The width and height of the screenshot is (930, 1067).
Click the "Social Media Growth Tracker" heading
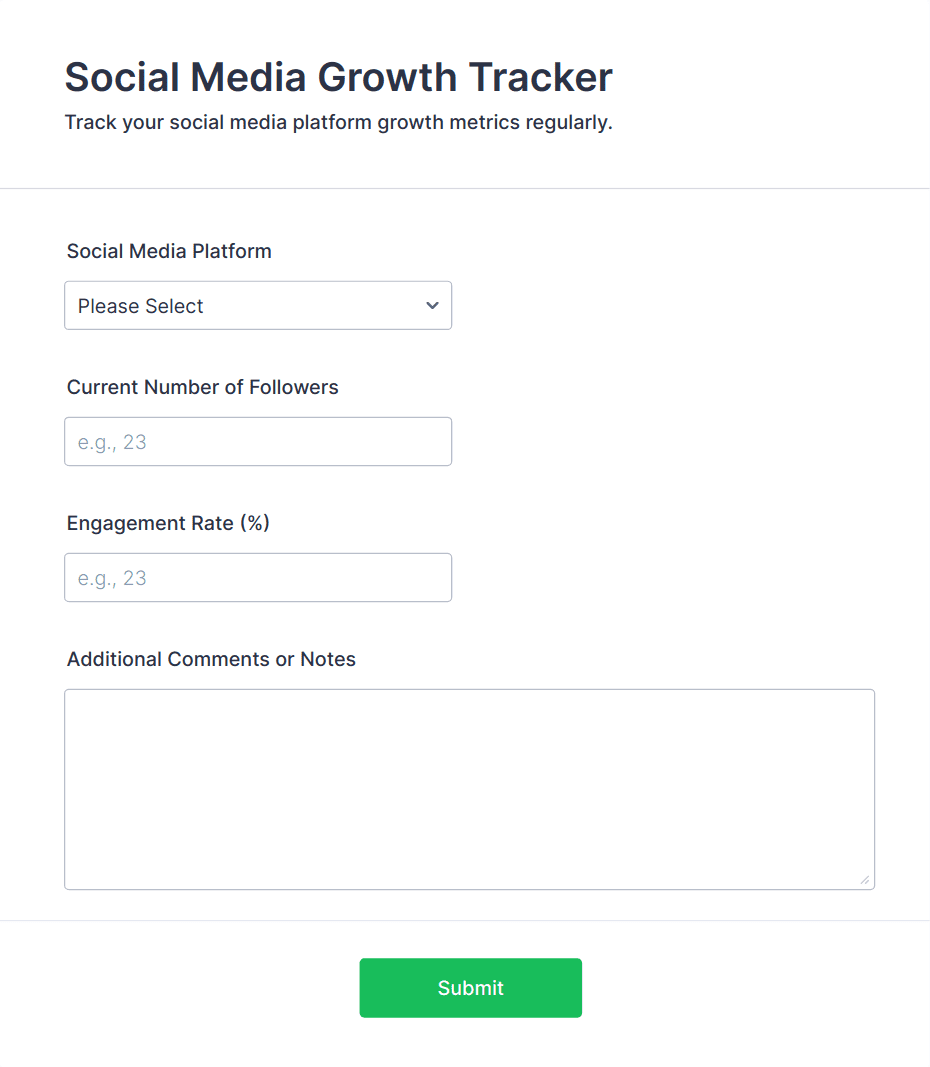338,77
